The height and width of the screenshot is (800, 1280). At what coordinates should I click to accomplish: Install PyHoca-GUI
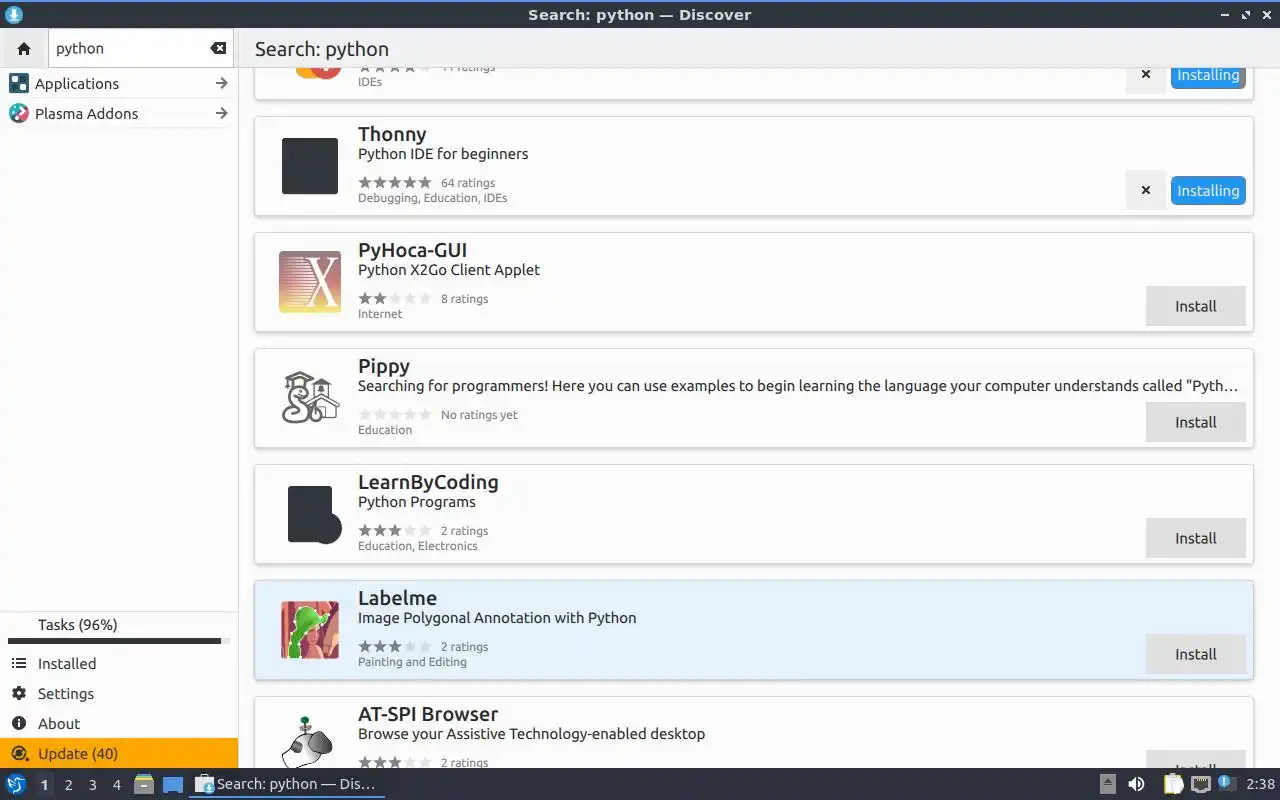pos(1196,306)
